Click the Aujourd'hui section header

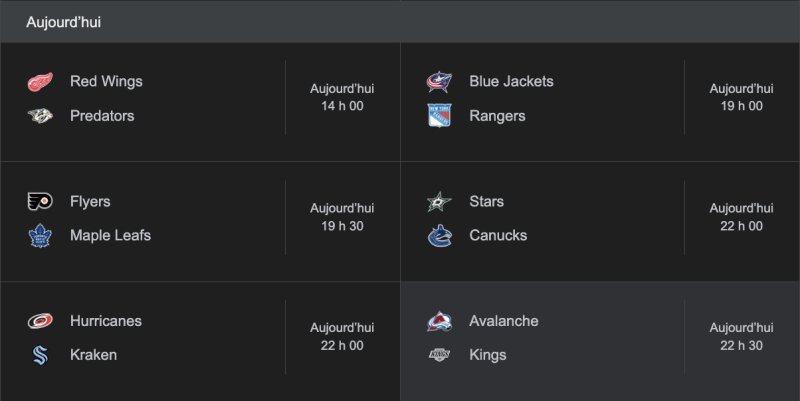click(x=63, y=21)
